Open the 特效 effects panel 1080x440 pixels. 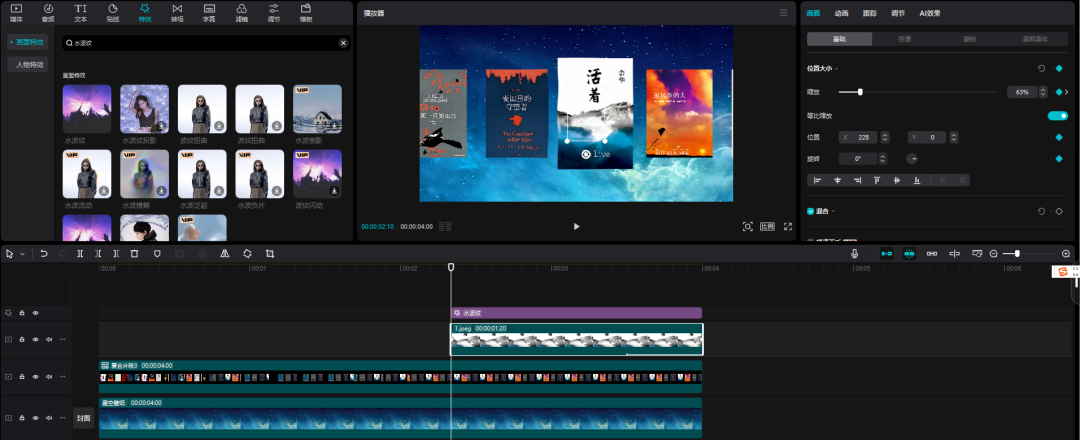click(x=145, y=12)
